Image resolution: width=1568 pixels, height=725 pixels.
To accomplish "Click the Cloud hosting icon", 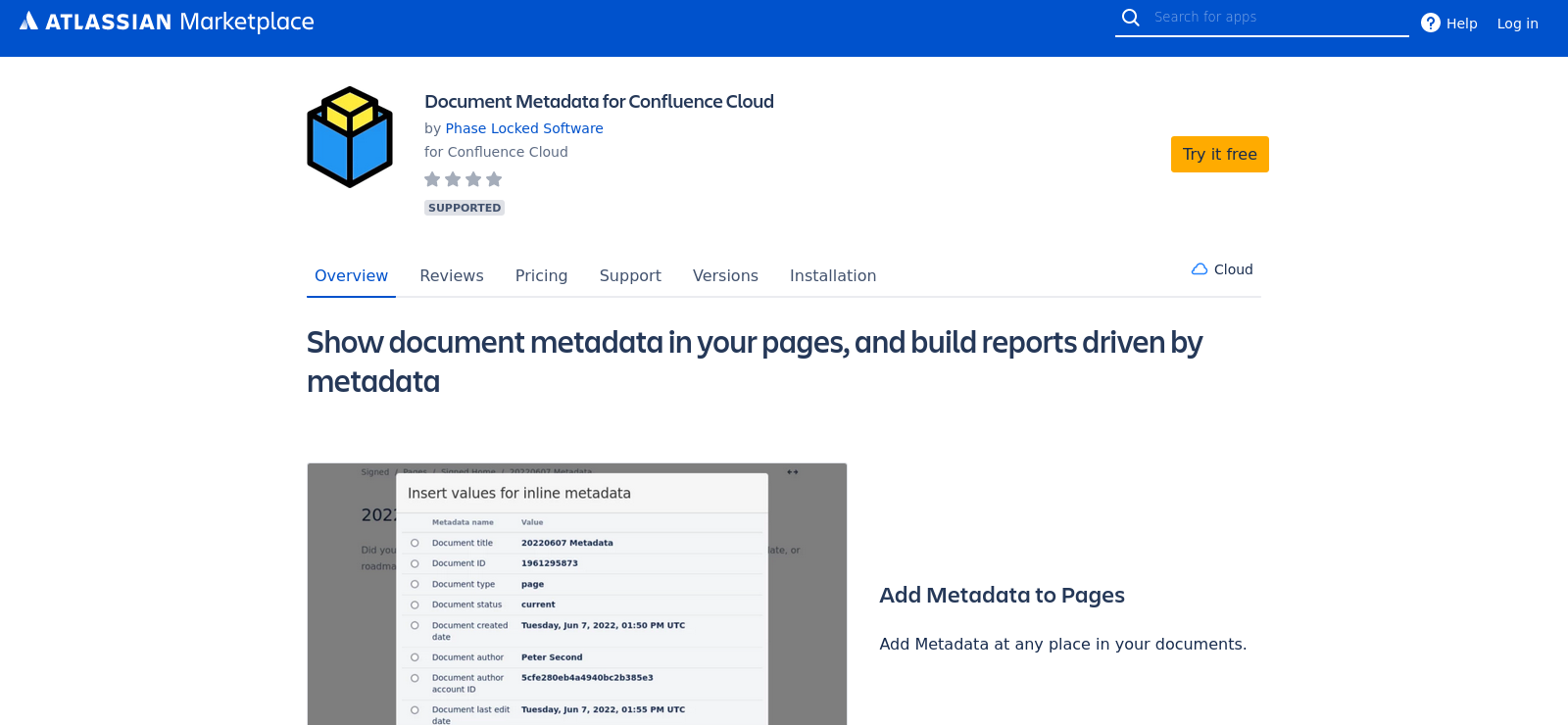I will click(x=1200, y=269).
